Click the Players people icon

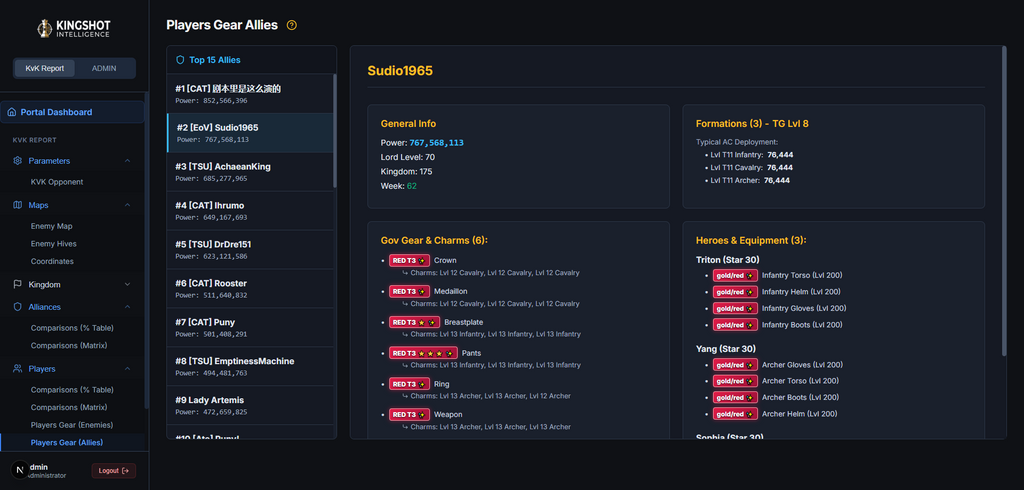18,369
